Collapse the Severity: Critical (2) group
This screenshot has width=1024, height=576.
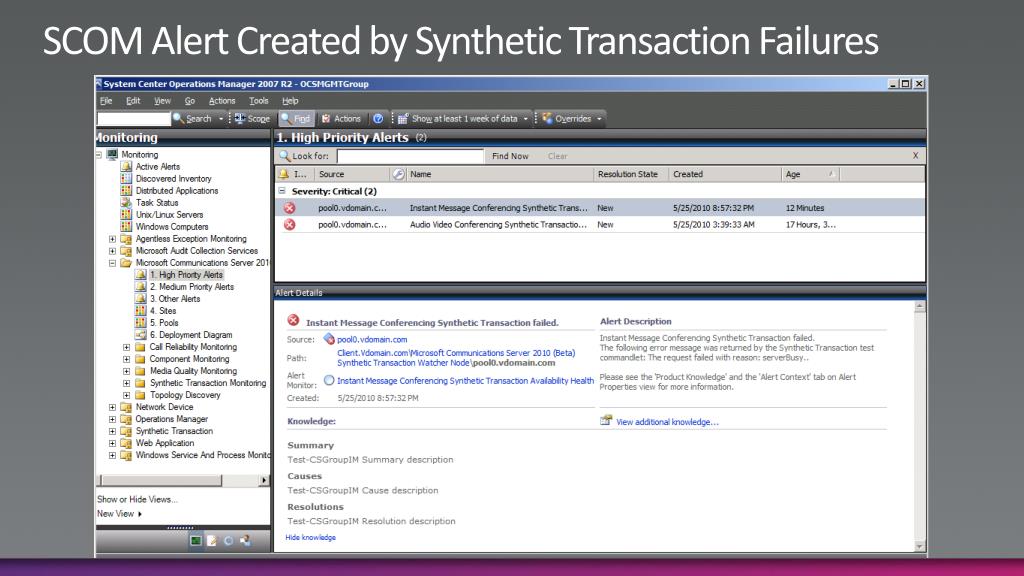point(281,191)
